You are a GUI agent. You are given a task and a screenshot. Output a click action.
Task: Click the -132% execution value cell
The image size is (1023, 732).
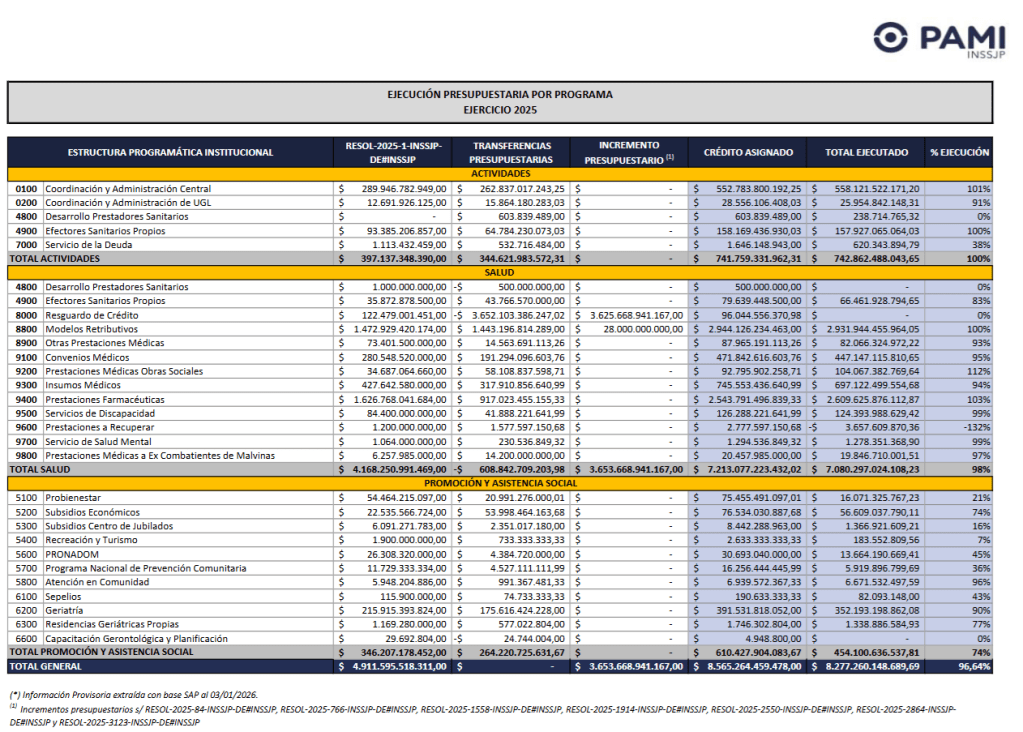point(975,427)
